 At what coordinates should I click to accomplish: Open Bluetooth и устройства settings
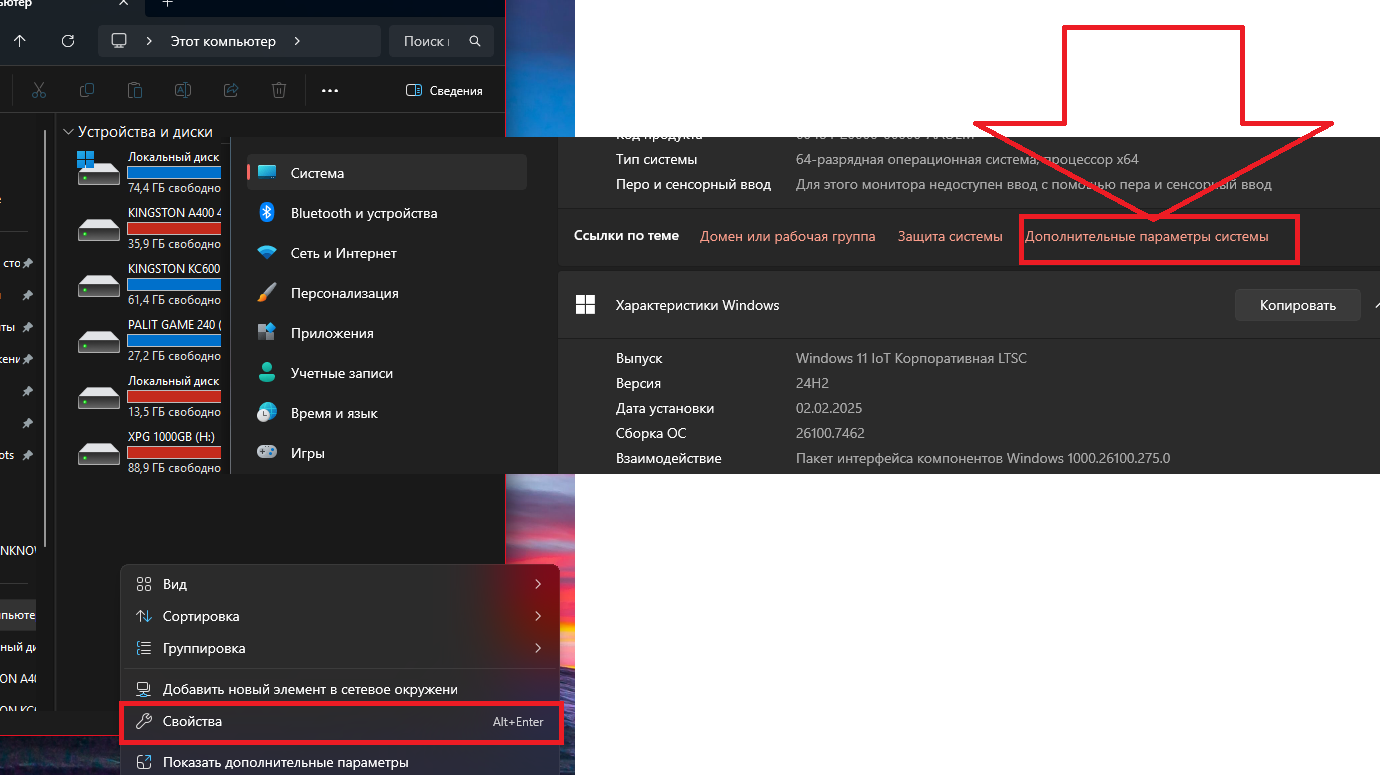point(387,213)
